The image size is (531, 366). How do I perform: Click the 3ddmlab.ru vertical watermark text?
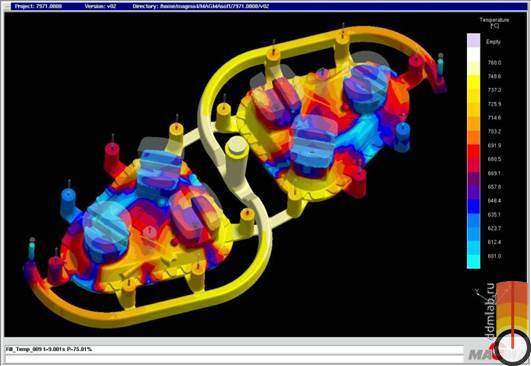[x=490, y=311]
